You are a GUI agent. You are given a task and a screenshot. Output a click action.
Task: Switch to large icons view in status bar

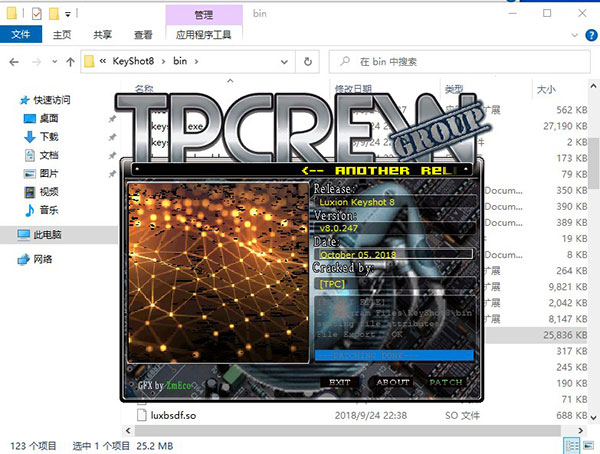pyautogui.click(x=589, y=446)
